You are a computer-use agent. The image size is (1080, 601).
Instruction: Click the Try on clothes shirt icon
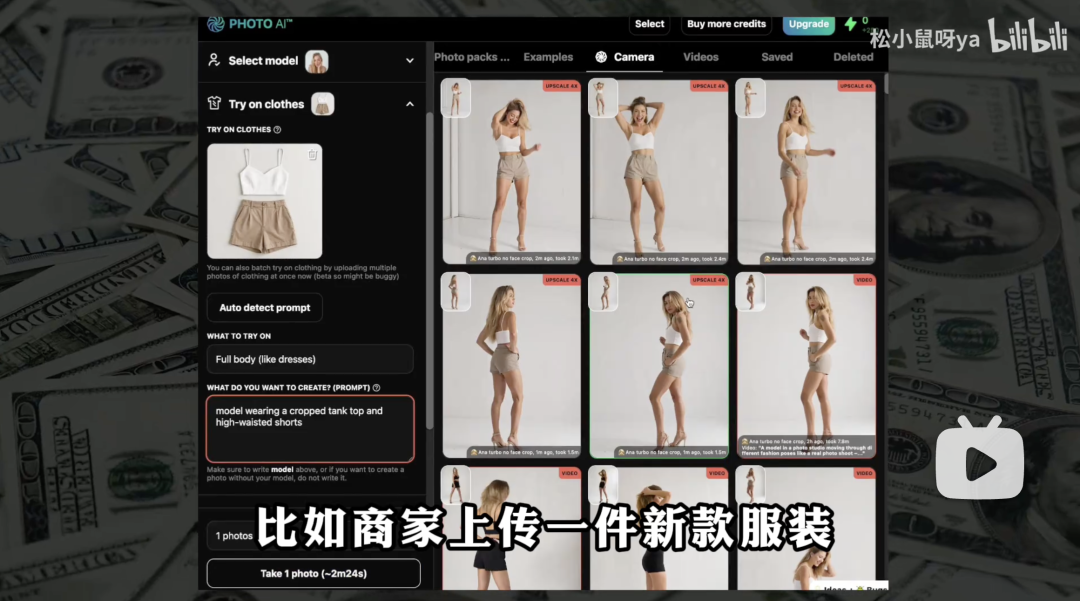click(x=214, y=103)
